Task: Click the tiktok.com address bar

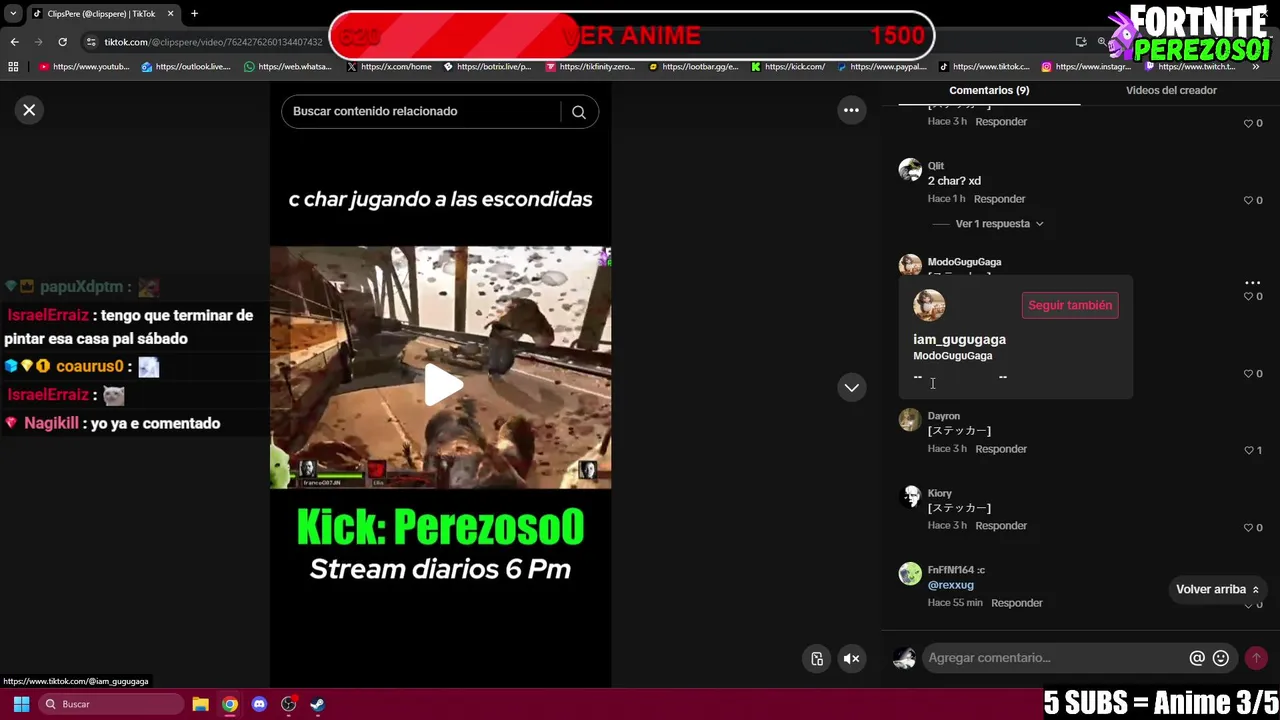Action: pos(213,42)
